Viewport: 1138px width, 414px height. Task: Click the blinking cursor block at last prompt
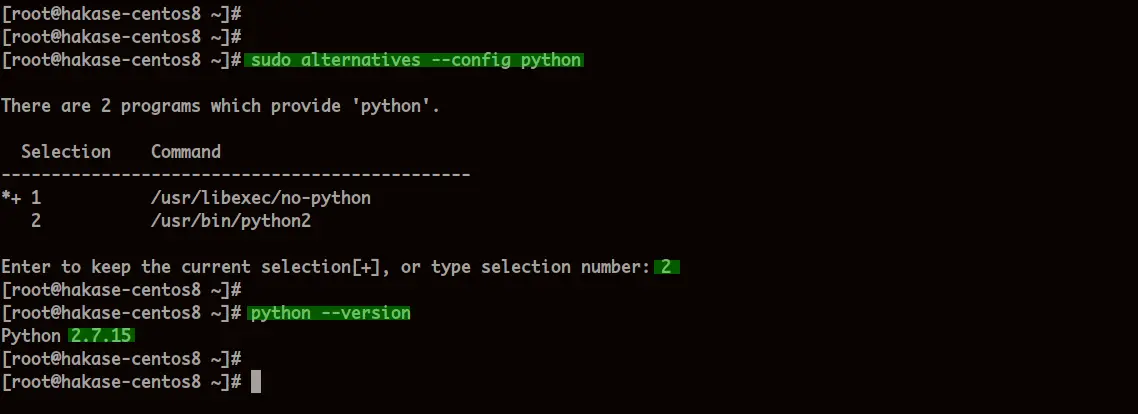click(x=255, y=382)
